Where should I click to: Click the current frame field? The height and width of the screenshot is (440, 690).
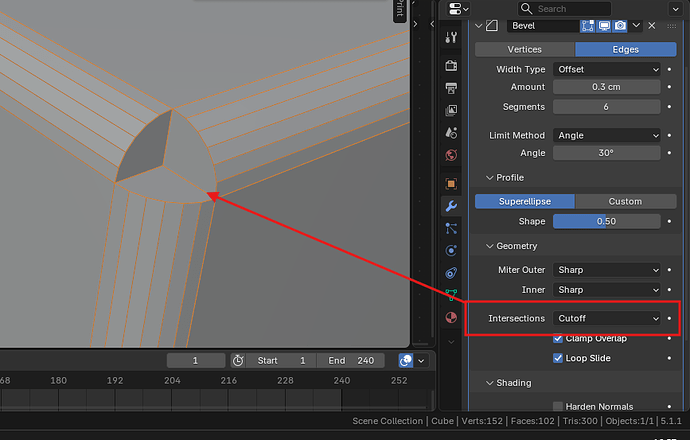tap(196, 360)
